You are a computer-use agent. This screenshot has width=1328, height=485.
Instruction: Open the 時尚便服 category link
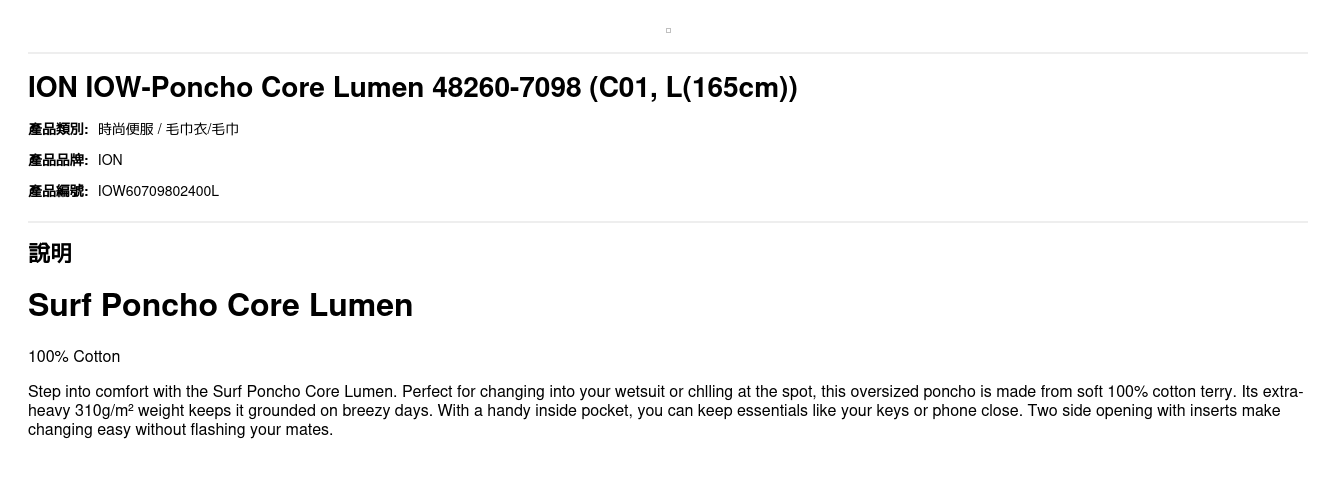point(126,129)
